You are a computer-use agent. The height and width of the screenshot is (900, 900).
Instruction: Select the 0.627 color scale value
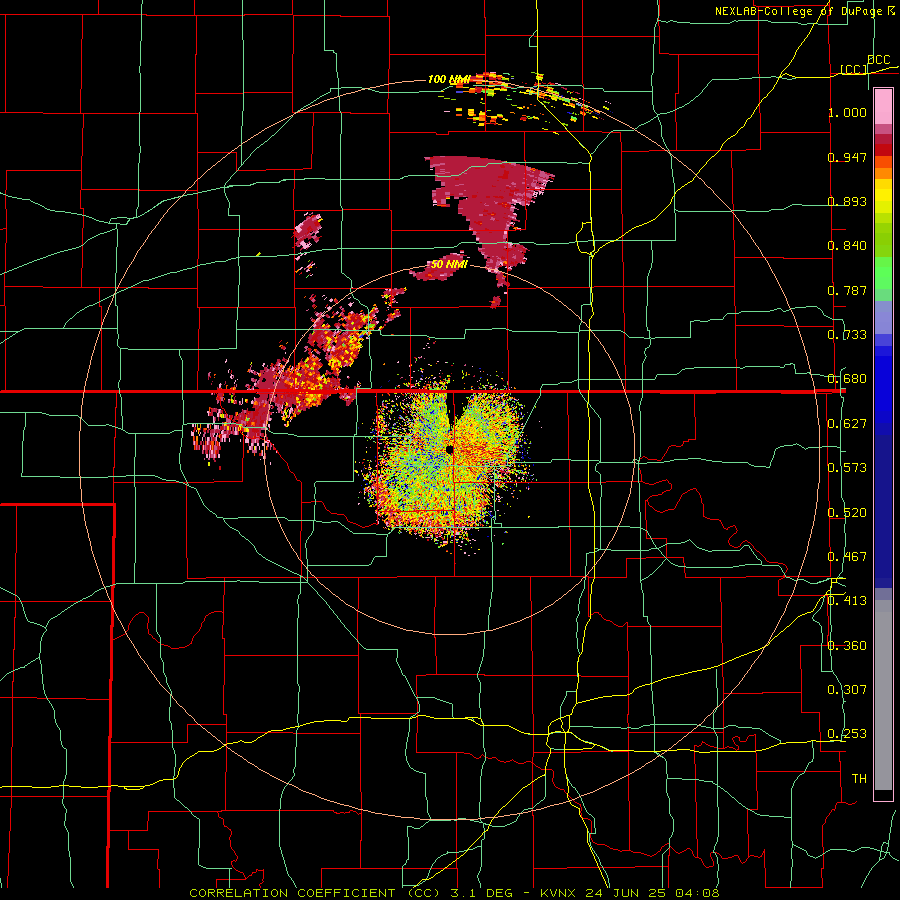point(847,424)
